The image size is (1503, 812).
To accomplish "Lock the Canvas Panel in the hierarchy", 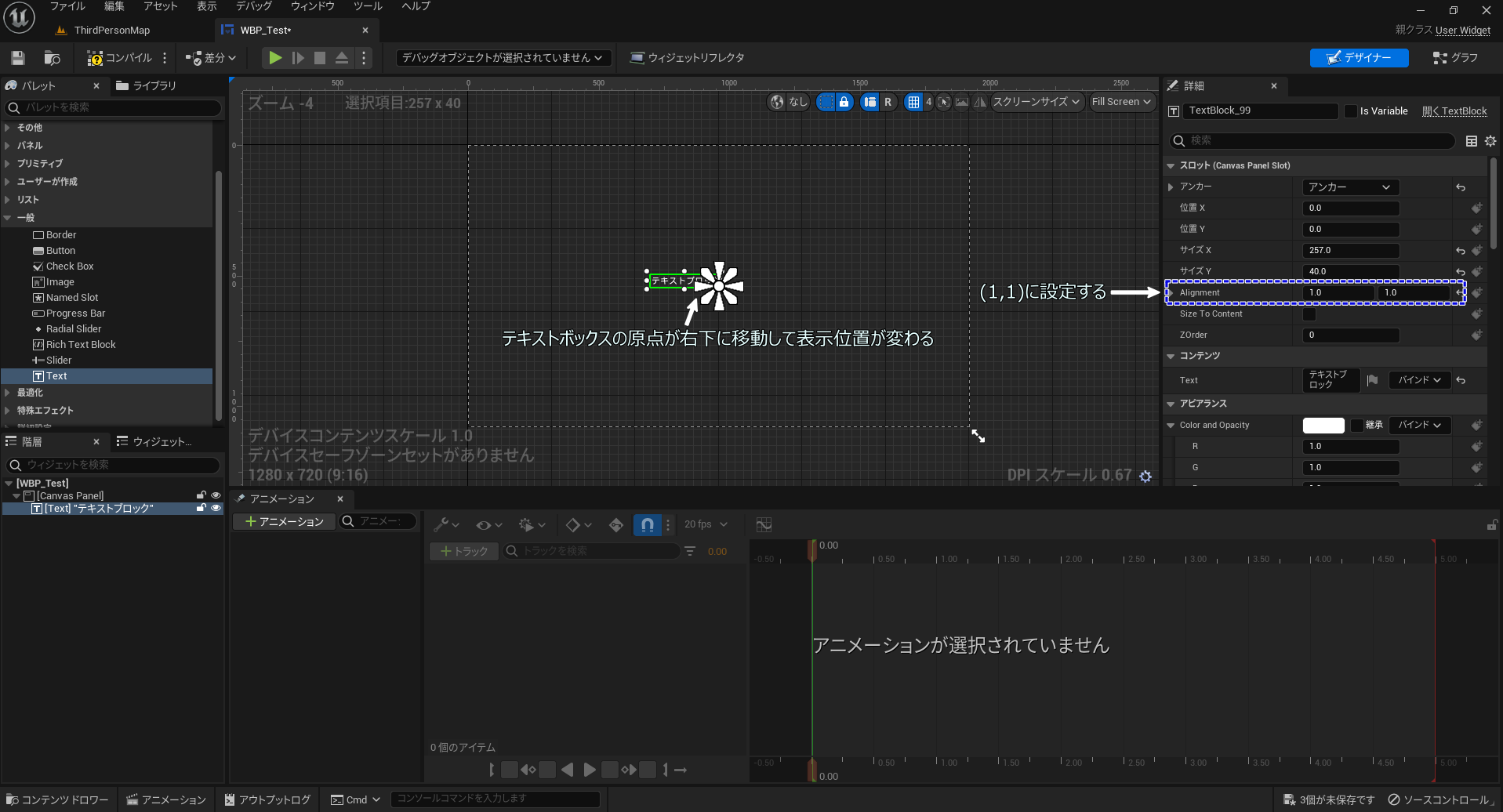I will [201, 495].
